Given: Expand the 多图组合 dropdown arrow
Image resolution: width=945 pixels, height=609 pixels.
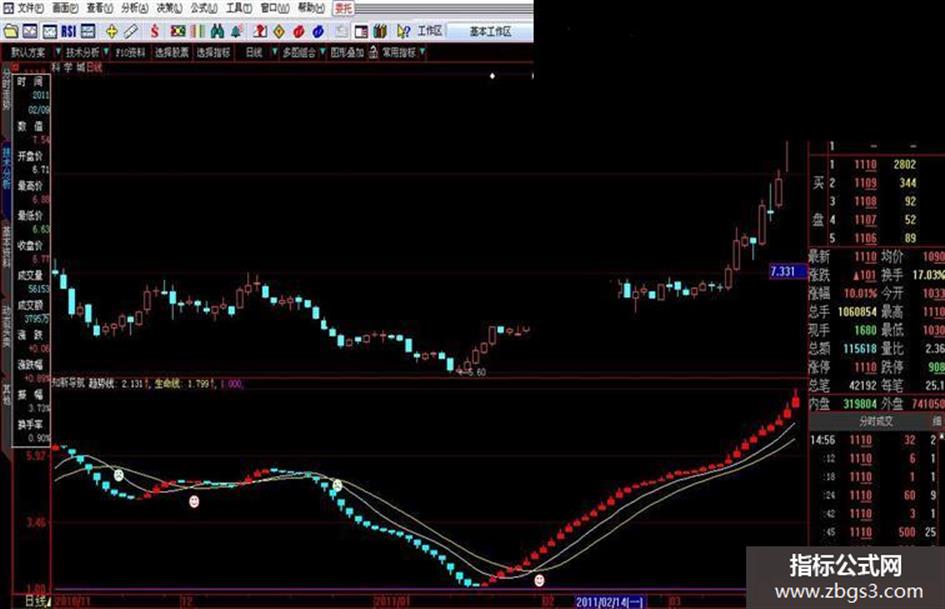Looking at the screenshot, I should [x=323, y=52].
